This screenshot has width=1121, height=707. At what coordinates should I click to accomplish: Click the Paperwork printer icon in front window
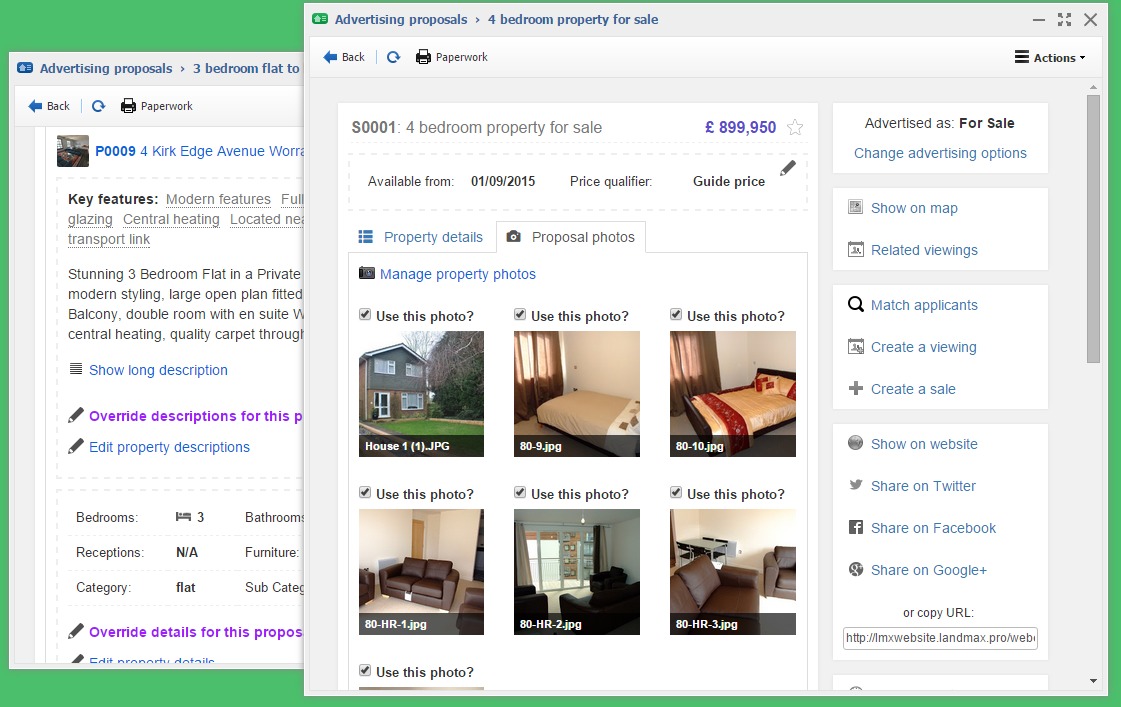pos(423,57)
